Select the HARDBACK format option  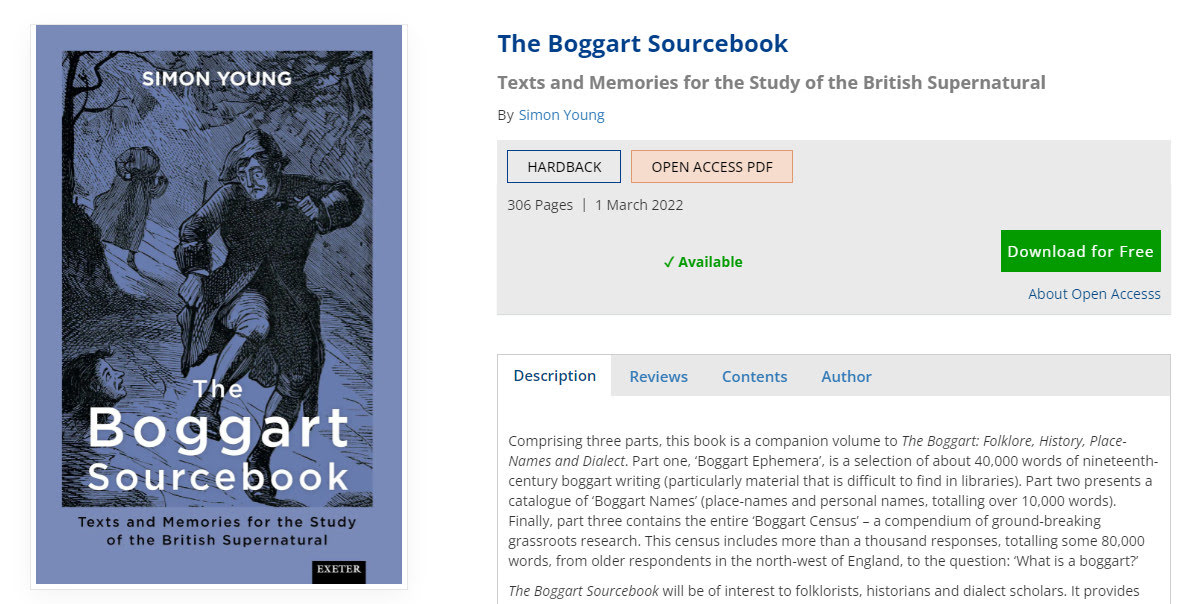click(564, 166)
